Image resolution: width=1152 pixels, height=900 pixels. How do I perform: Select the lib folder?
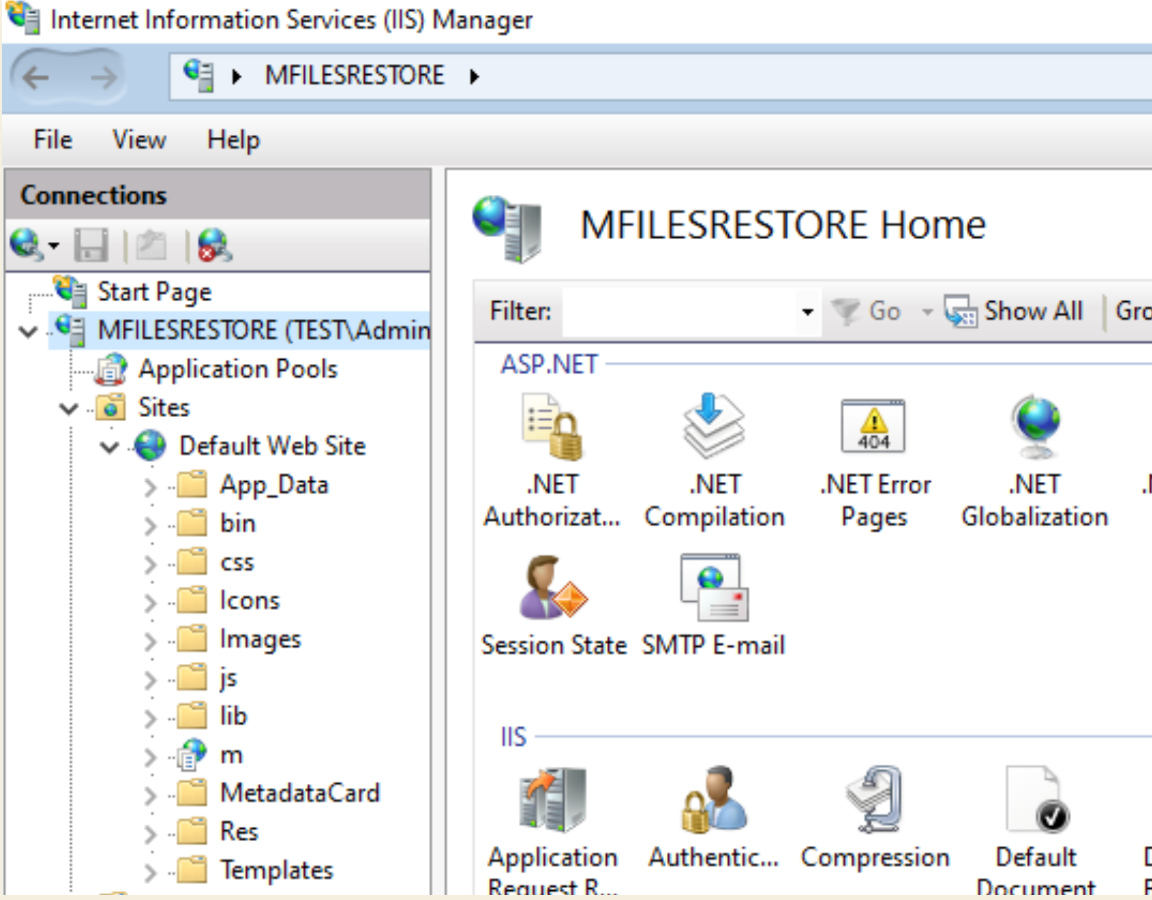pyautogui.click(x=234, y=716)
